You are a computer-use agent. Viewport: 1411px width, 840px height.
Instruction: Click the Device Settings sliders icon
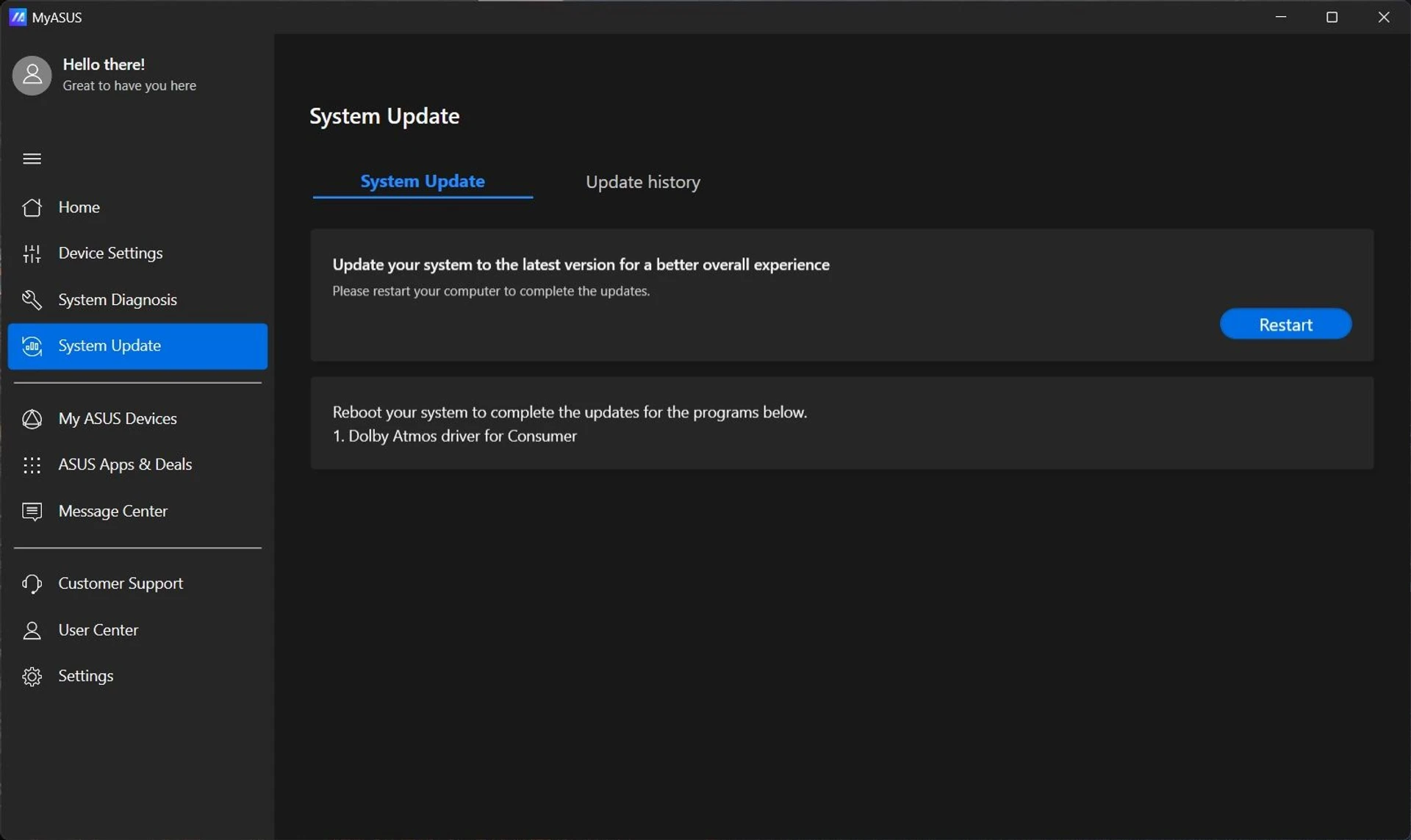click(x=32, y=254)
